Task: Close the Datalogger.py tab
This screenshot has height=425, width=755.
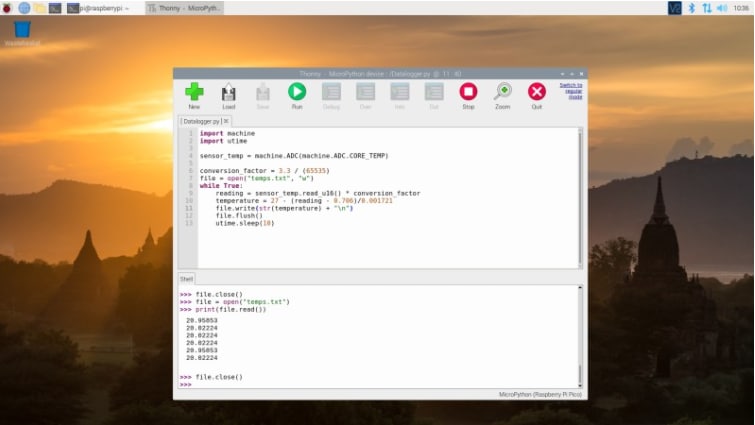Action: pos(226,121)
